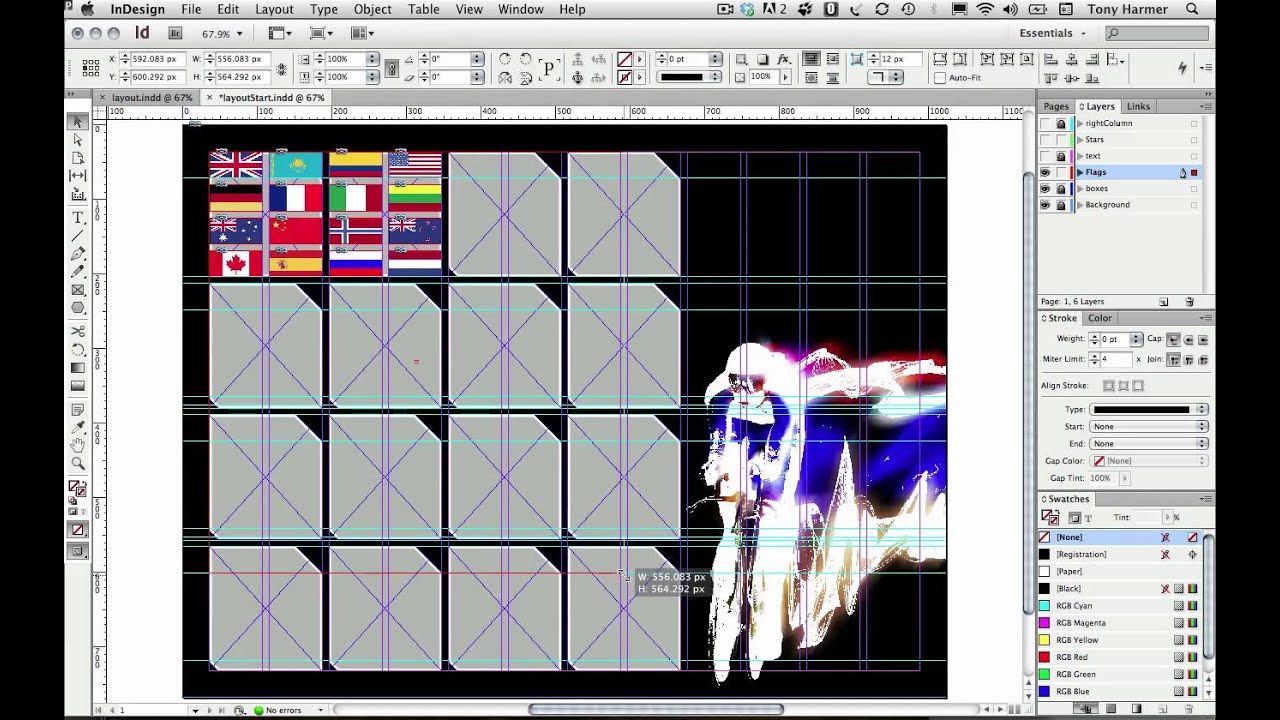Select the Gradient Swatch tool
This screenshot has height=720, width=1280.
click(x=78, y=368)
